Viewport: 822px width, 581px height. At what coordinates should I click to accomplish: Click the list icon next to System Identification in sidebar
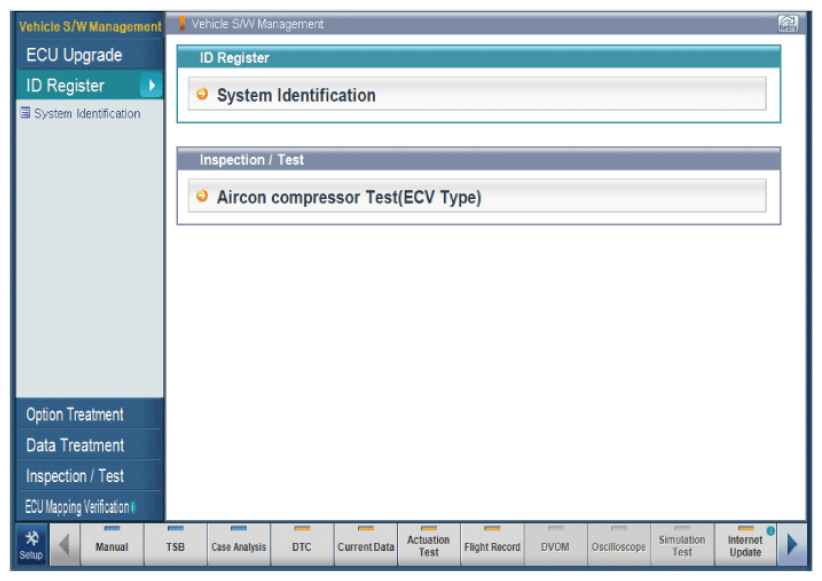click(x=25, y=113)
